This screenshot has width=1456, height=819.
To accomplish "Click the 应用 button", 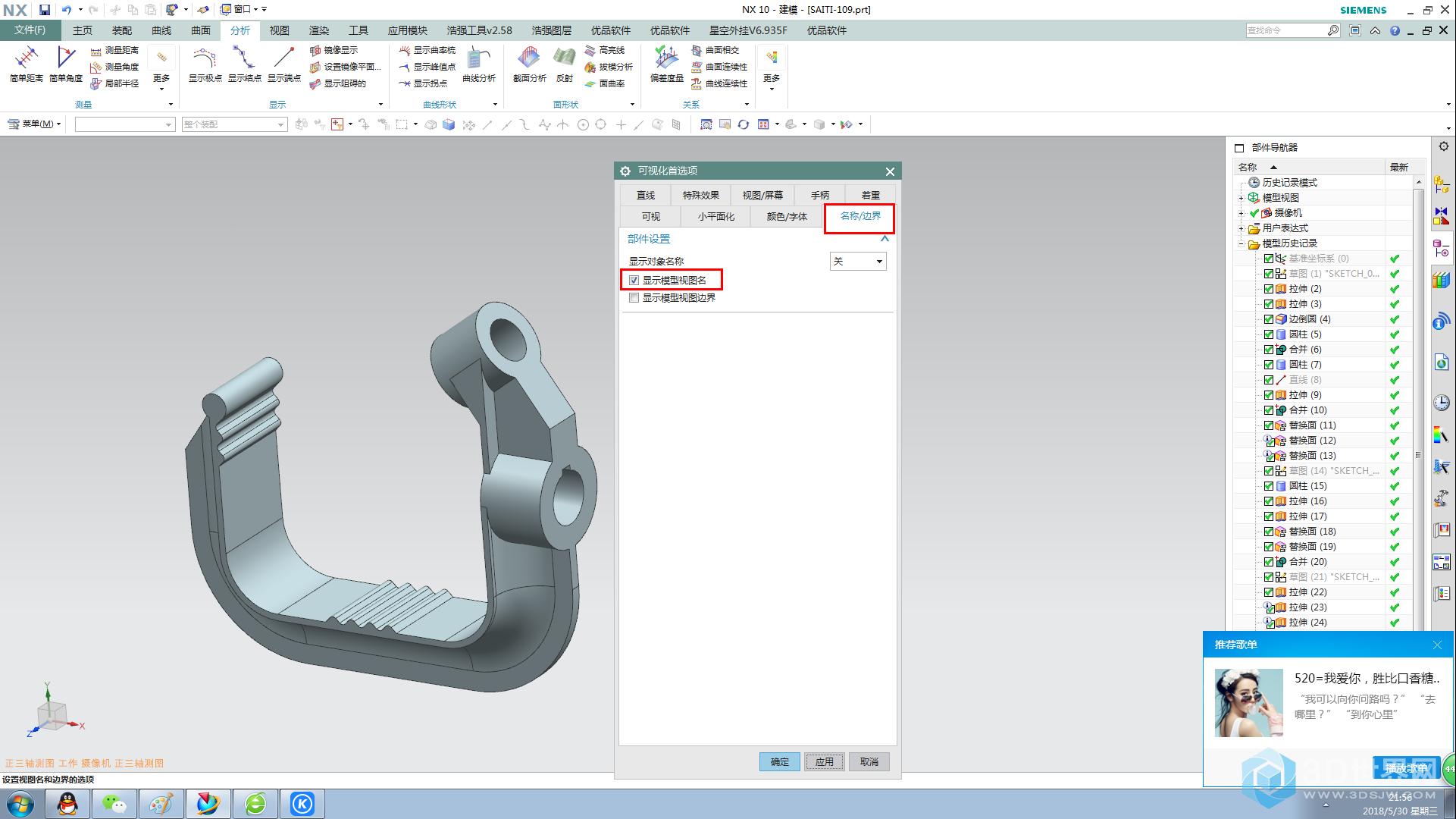I will click(x=825, y=762).
